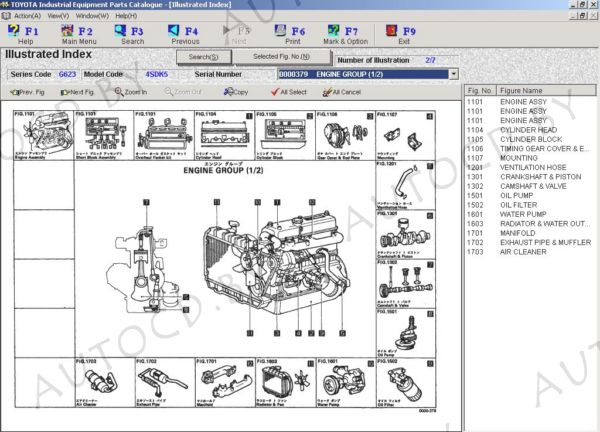Select 1105 CYLINDER BLOCK row
This screenshot has height=432, width=600.
tap(530, 139)
